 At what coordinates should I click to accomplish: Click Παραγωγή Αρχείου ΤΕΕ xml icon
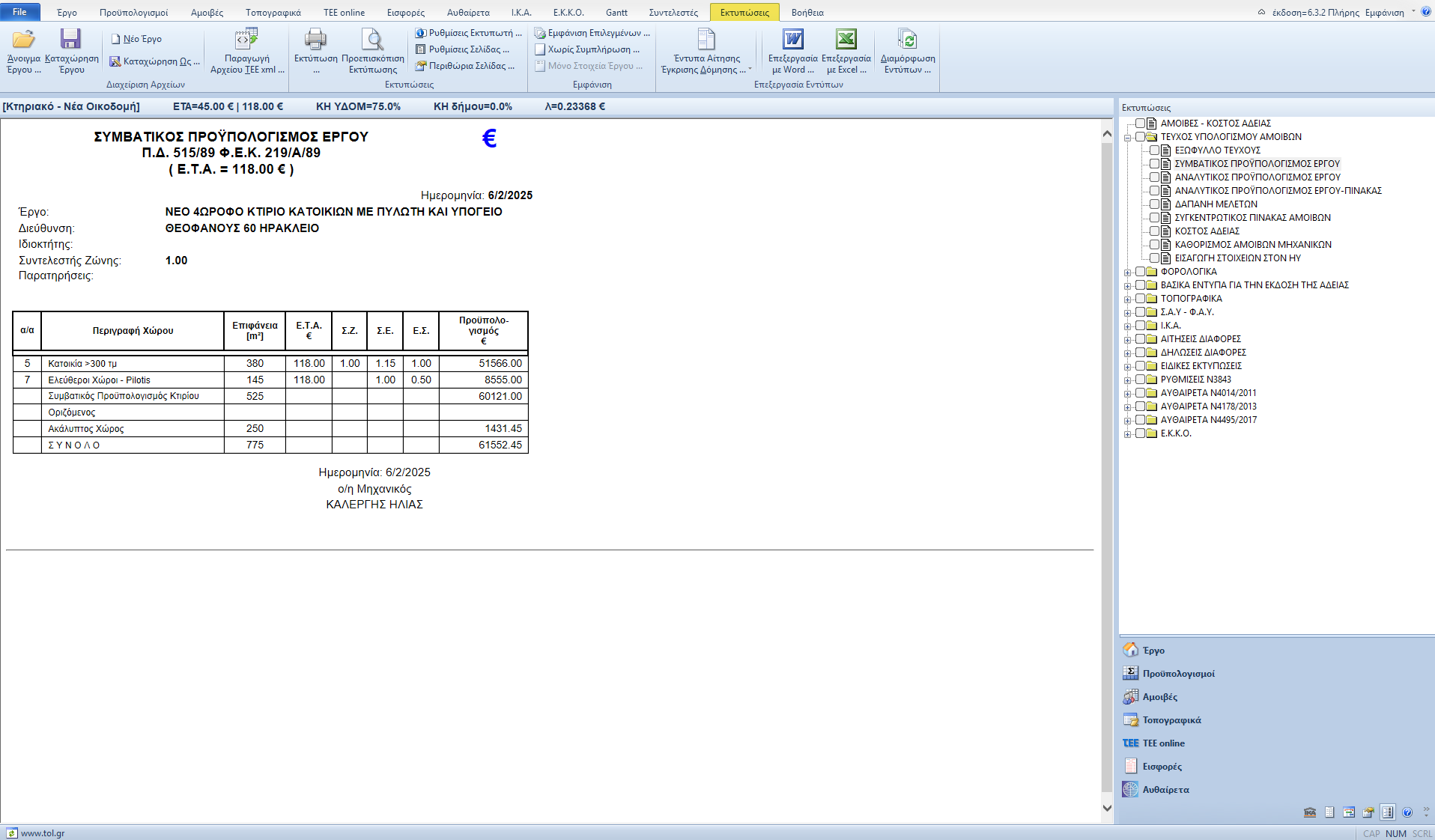246,40
